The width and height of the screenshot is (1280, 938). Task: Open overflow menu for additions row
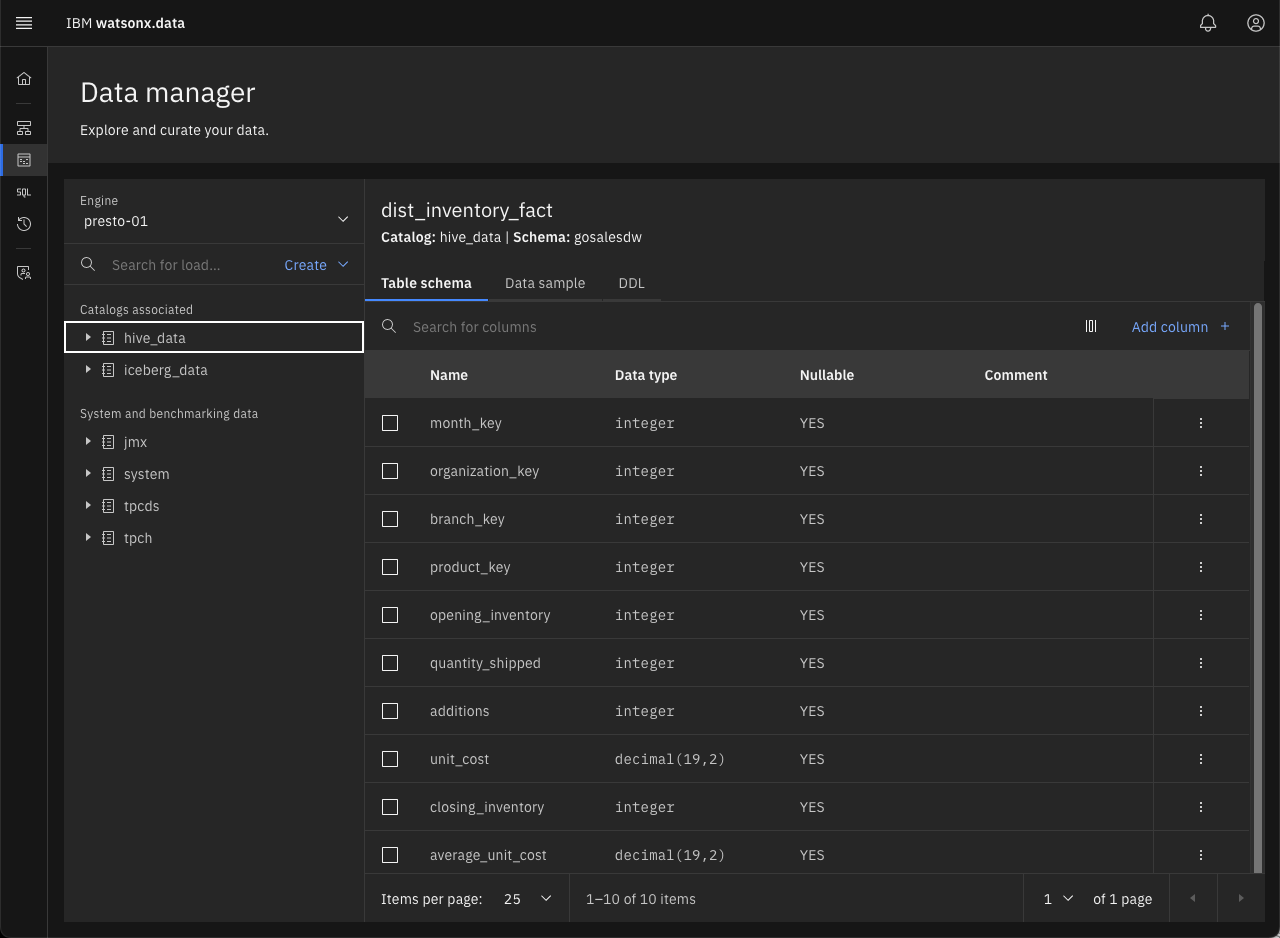[x=1201, y=711]
